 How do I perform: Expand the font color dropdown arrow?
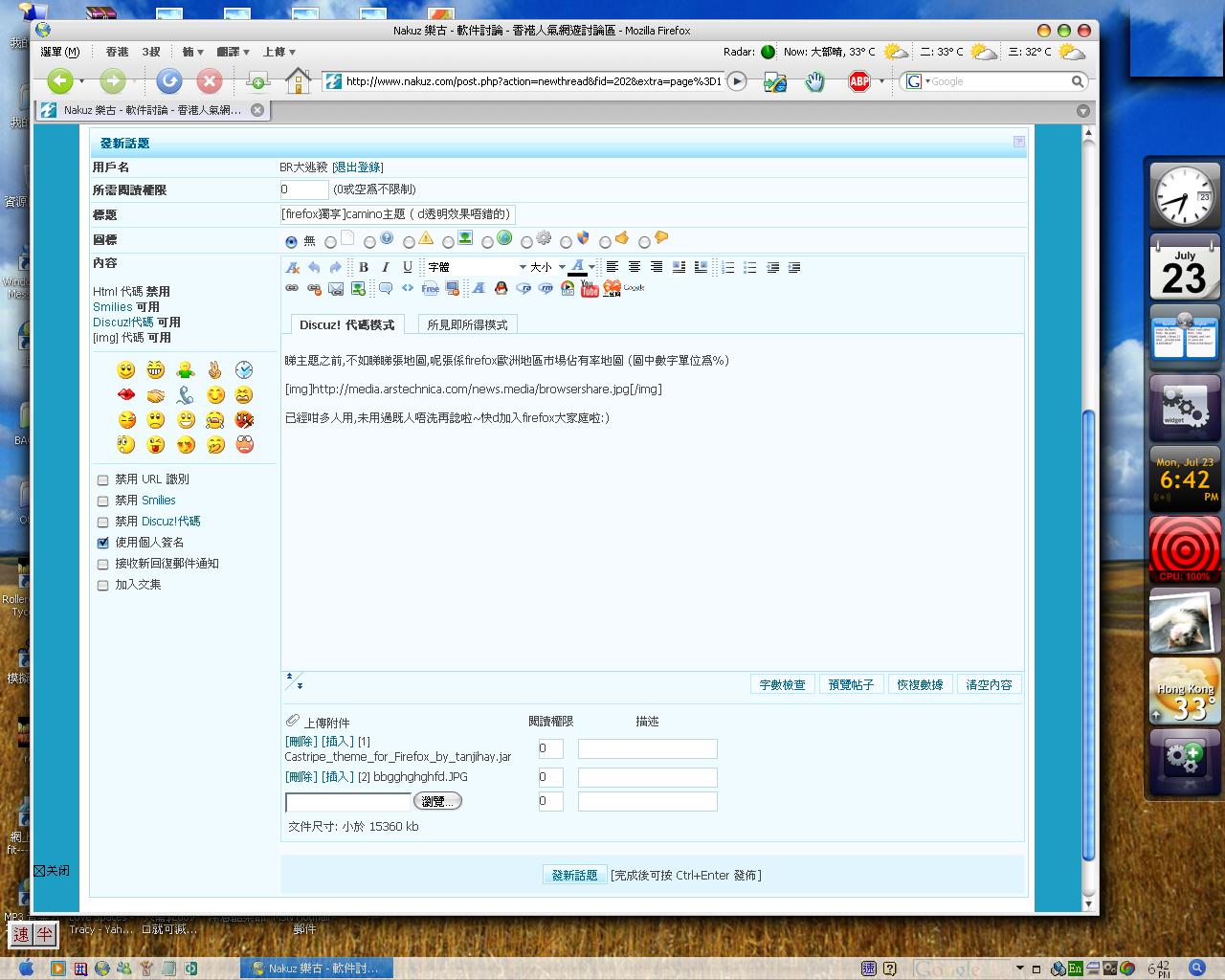591,268
